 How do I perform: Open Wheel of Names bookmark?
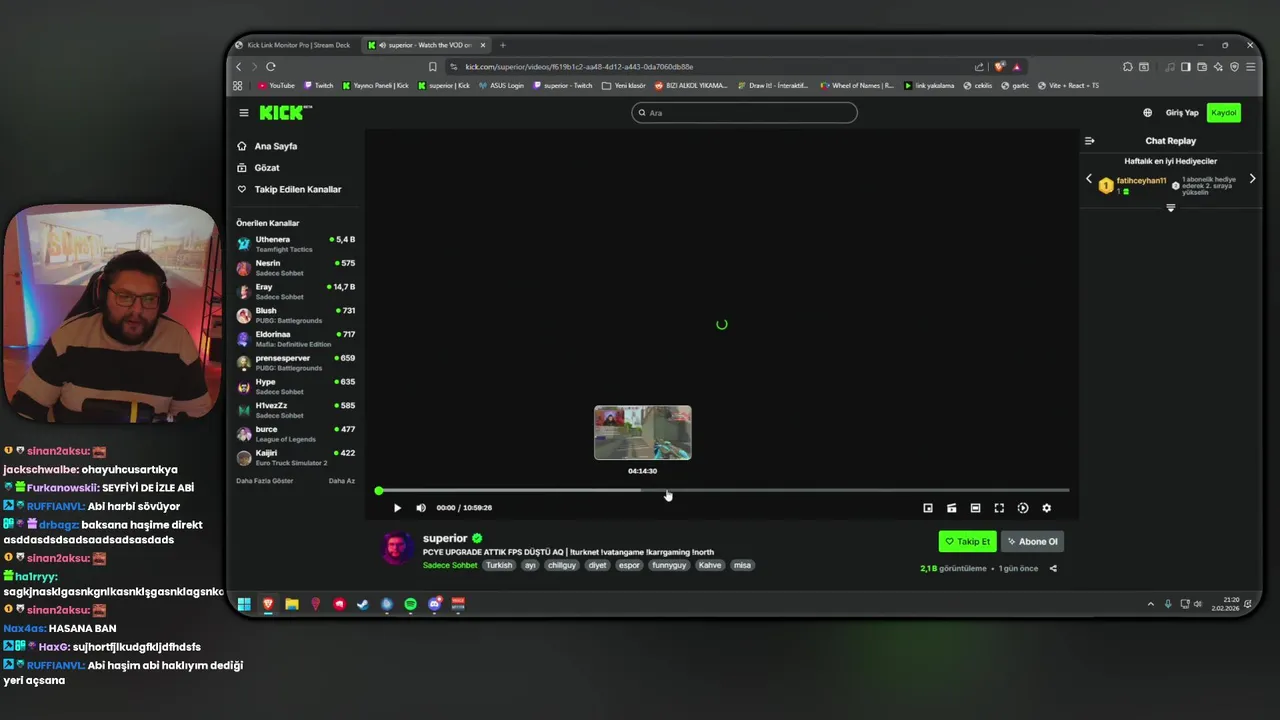point(858,86)
